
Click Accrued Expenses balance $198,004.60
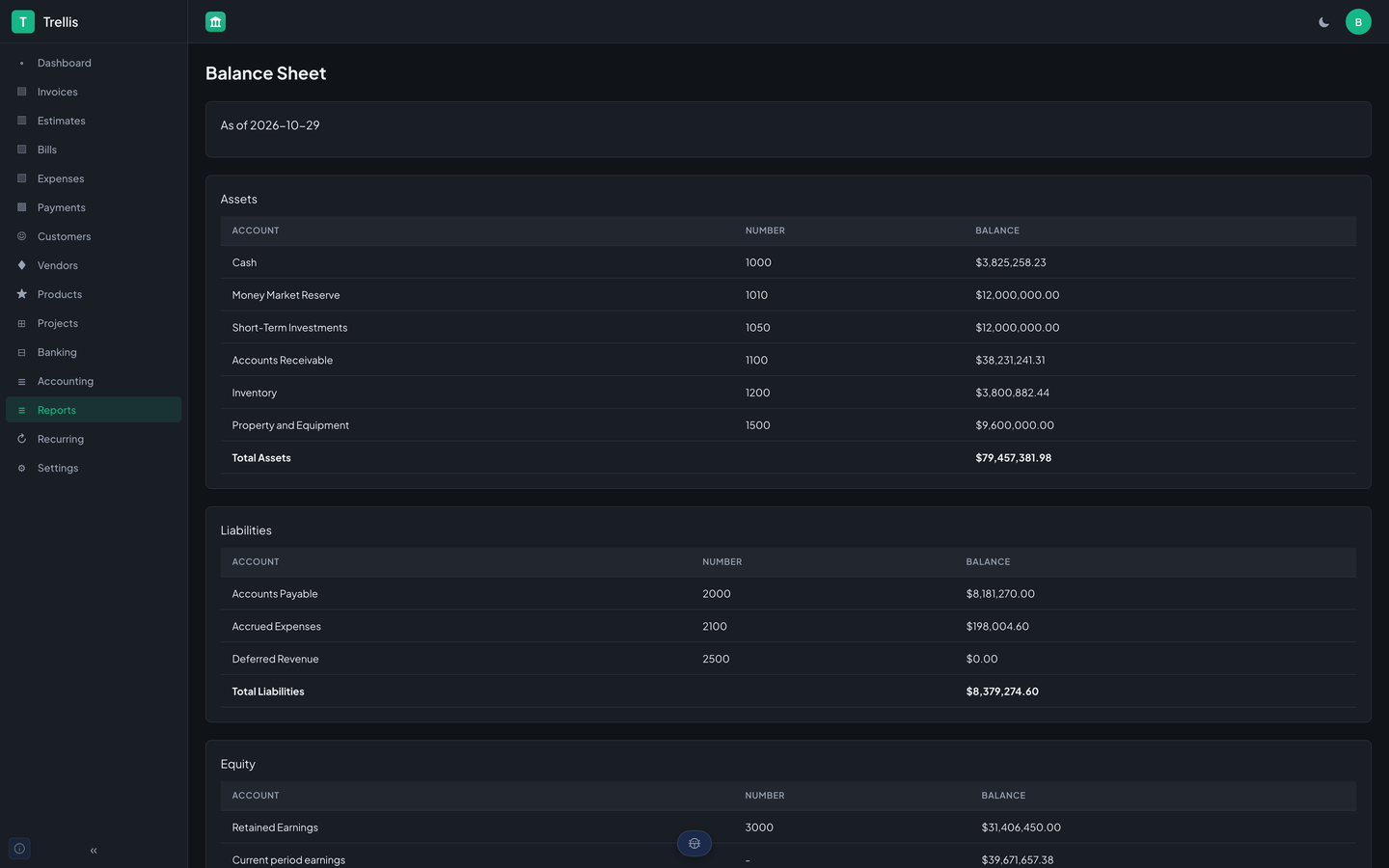(997, 627)
